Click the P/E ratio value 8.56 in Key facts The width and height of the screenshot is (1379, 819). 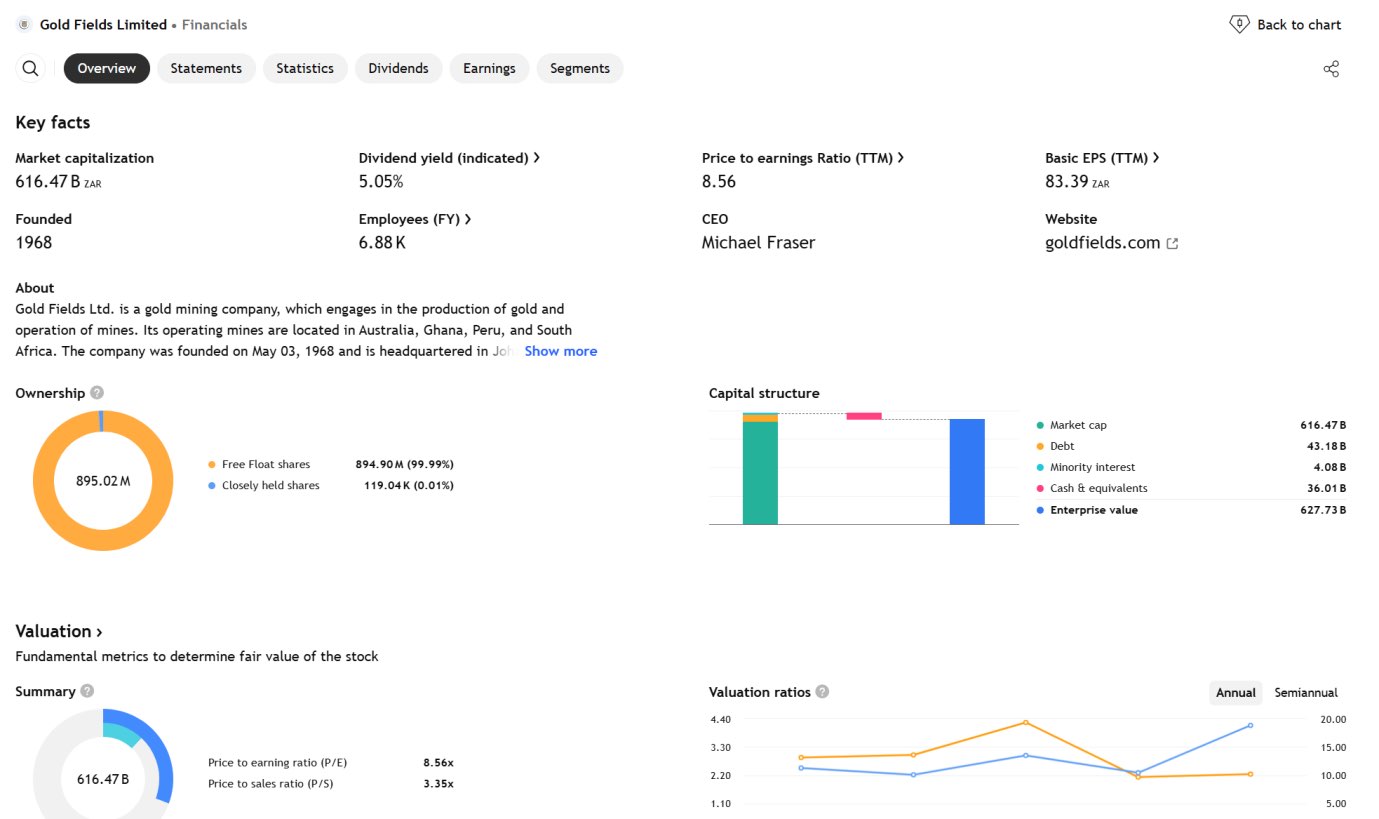[719, 182]
